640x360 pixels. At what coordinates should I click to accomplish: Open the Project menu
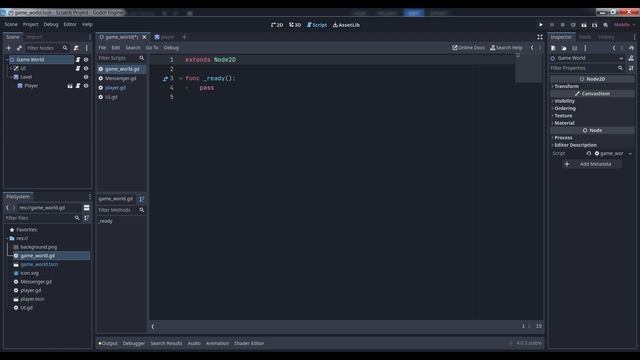coord(30,24)
